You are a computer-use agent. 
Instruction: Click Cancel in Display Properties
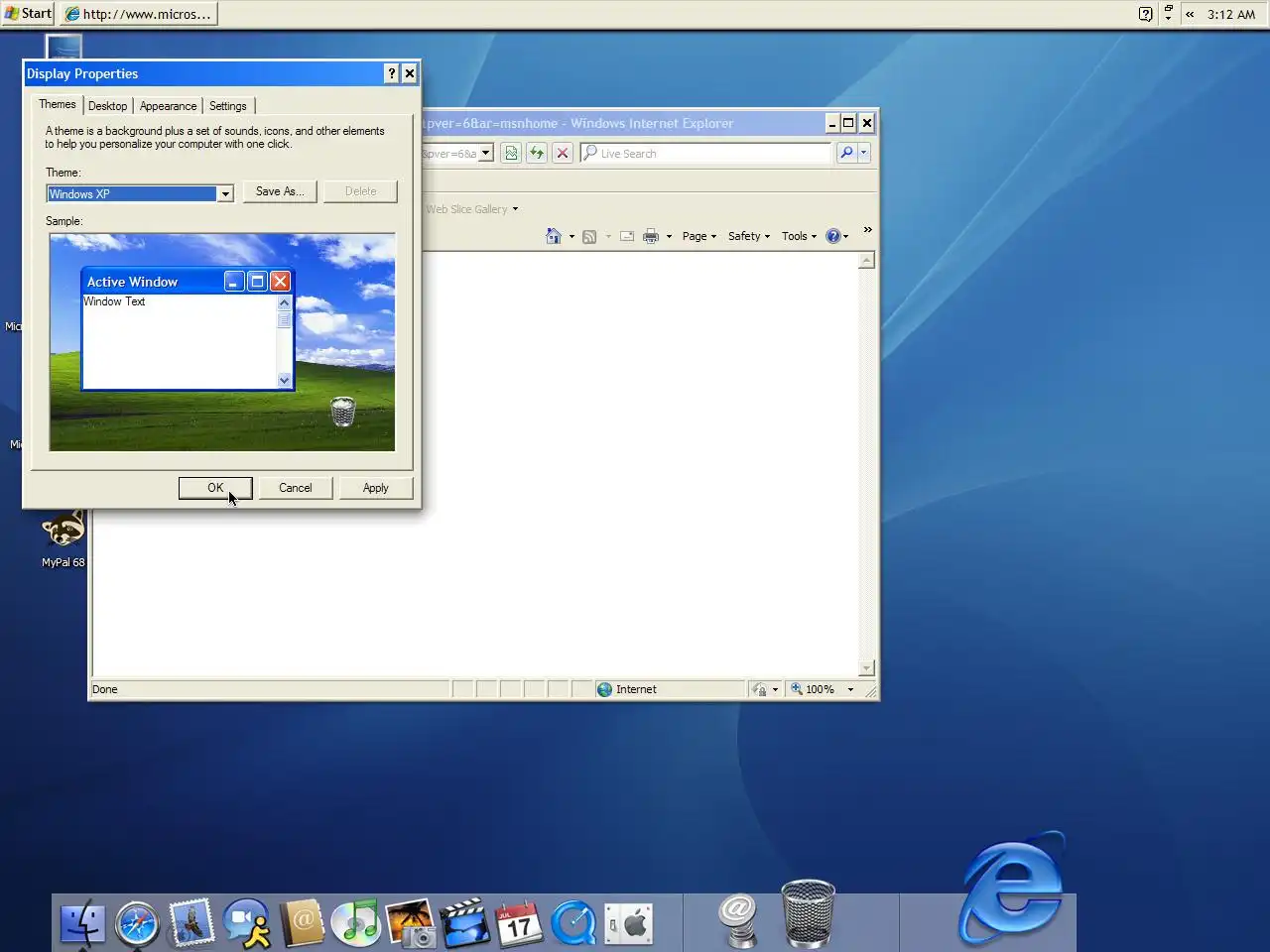pos(296,488)
